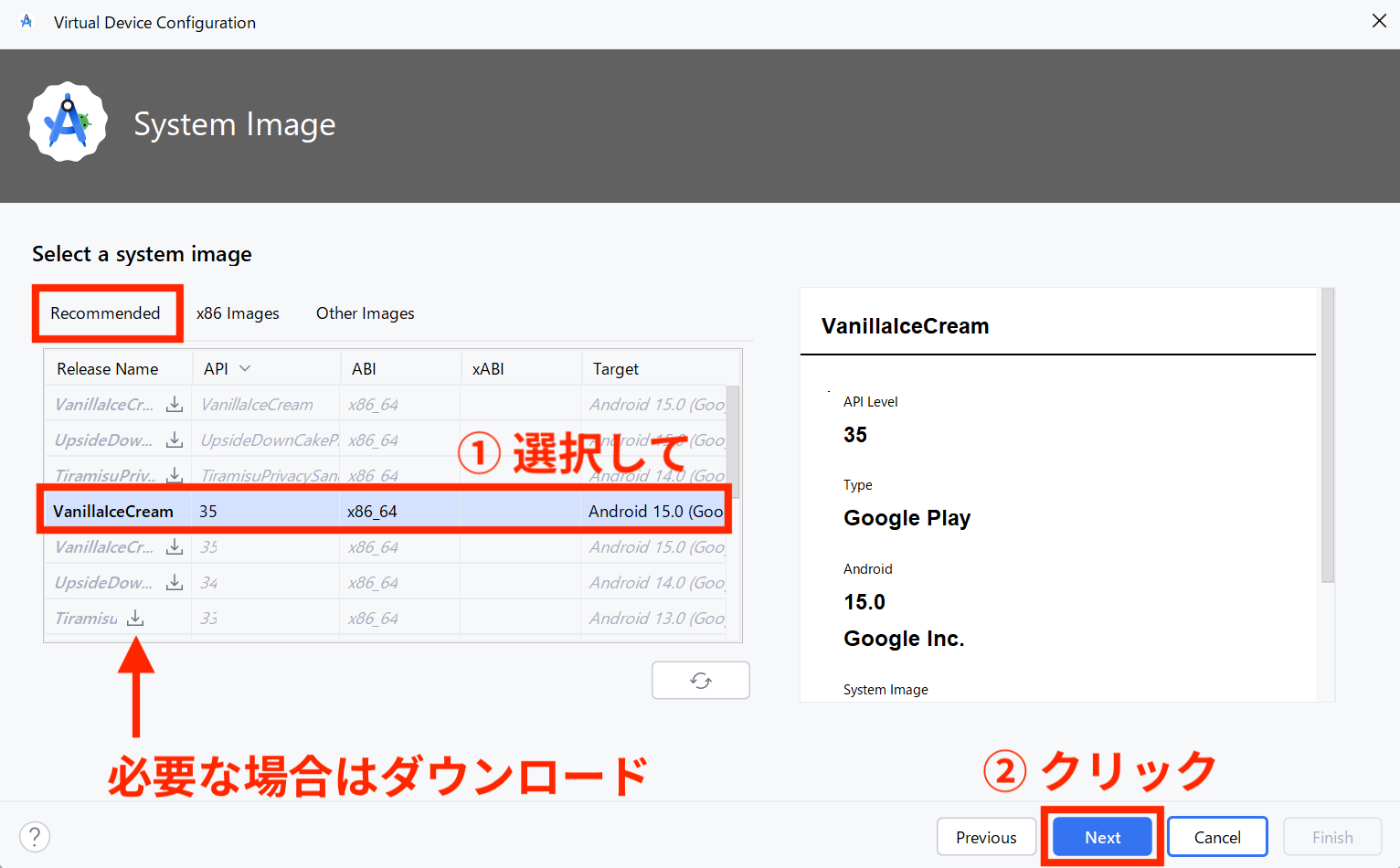
Task: Click the VanillaIceCream details panel scrollbar
Action: (x=1328, y=435)
